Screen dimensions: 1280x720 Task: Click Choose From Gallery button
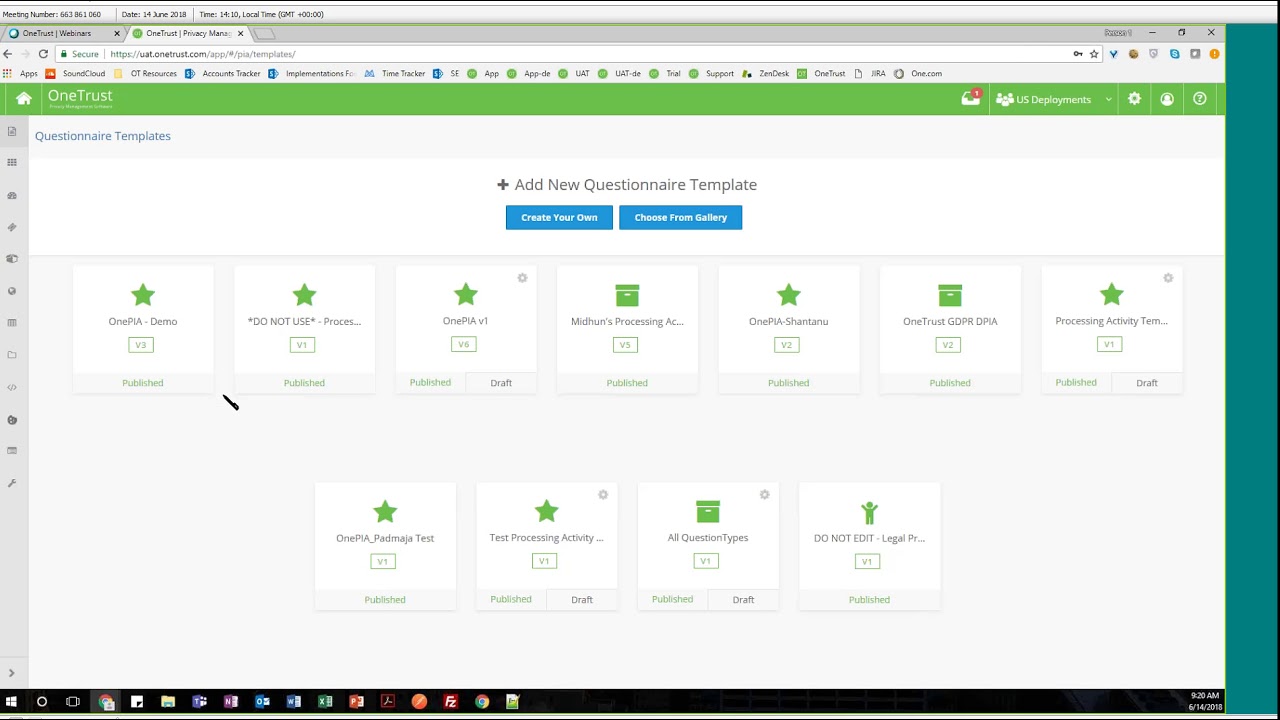click(x=681, y=217)
